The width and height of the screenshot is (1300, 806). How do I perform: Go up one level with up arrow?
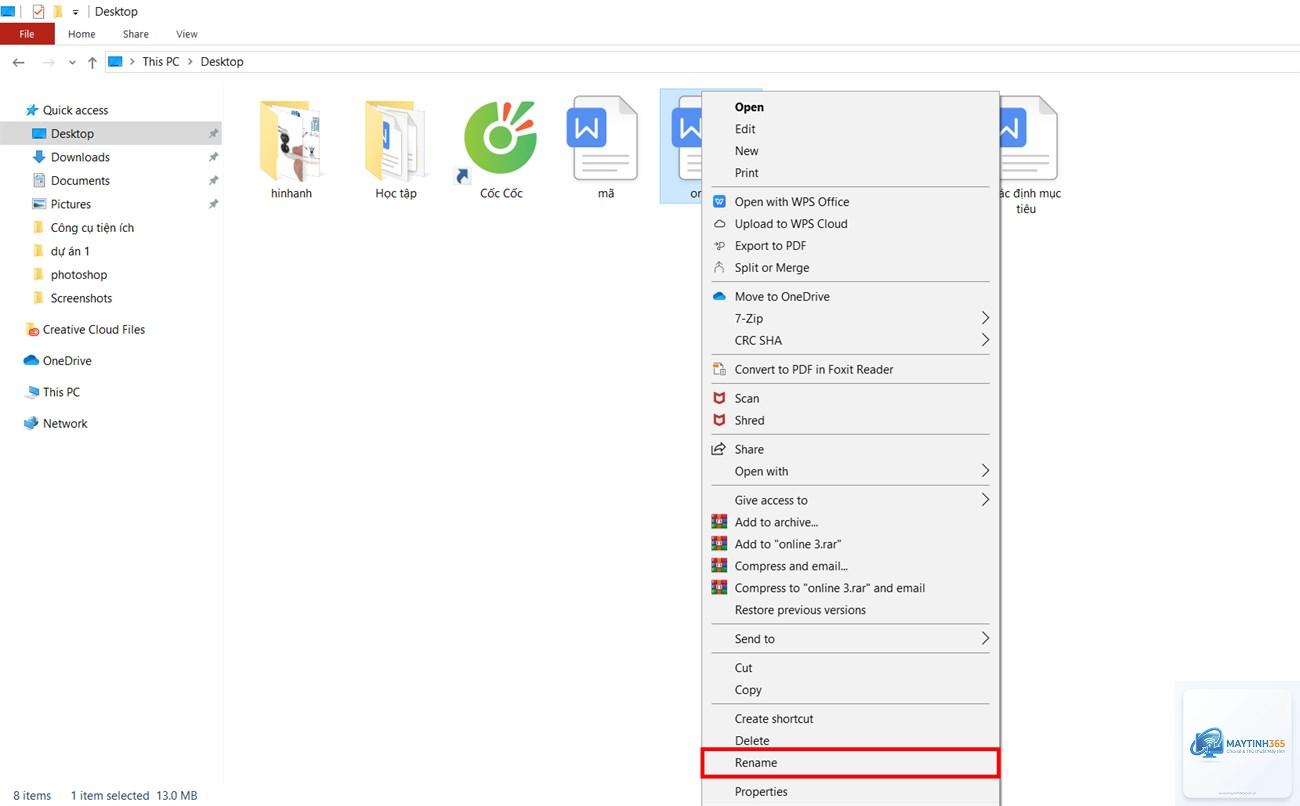[92, 62]
